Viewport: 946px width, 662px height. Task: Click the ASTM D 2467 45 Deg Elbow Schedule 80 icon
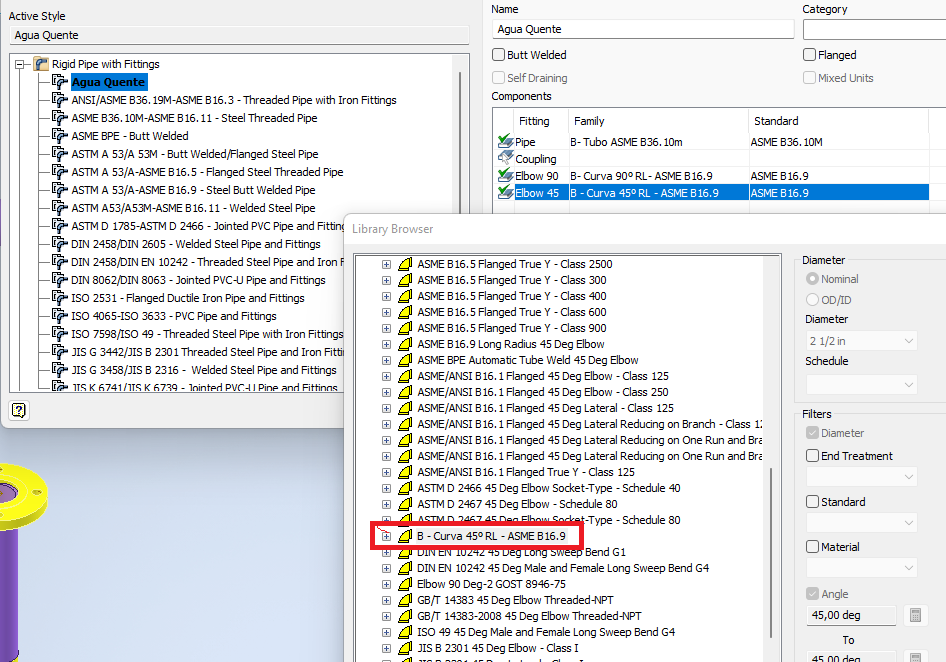tap(405, 504)
